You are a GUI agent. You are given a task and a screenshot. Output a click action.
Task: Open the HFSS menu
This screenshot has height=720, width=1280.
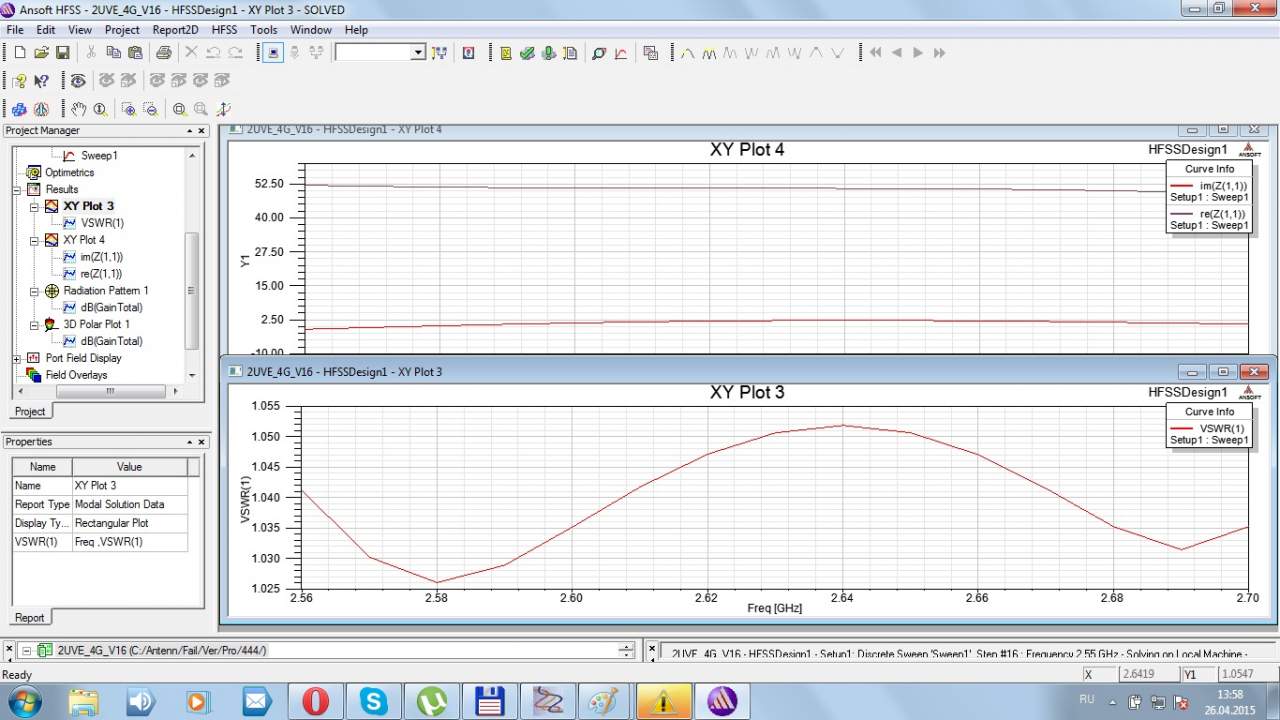(224, 30)
